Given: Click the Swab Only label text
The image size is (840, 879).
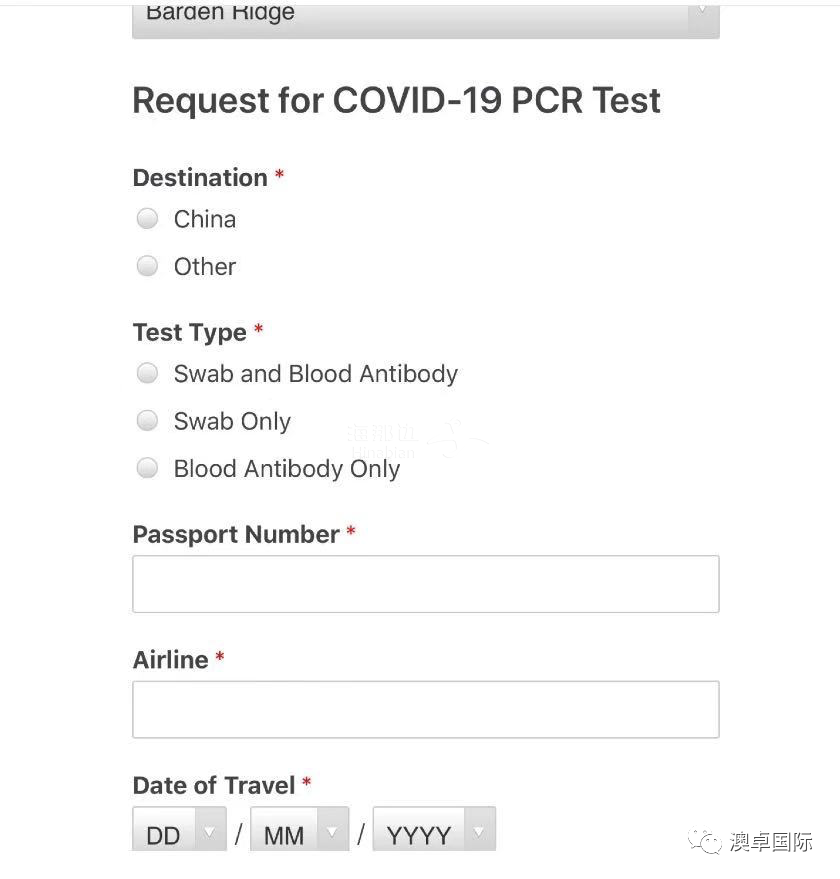Looking at the screenshot, I should pos(232,422).
